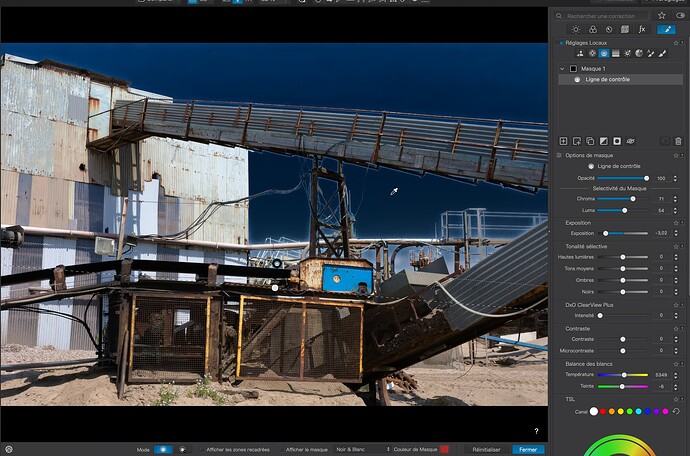Open the fx Effects corrections tab

(642, 29)
